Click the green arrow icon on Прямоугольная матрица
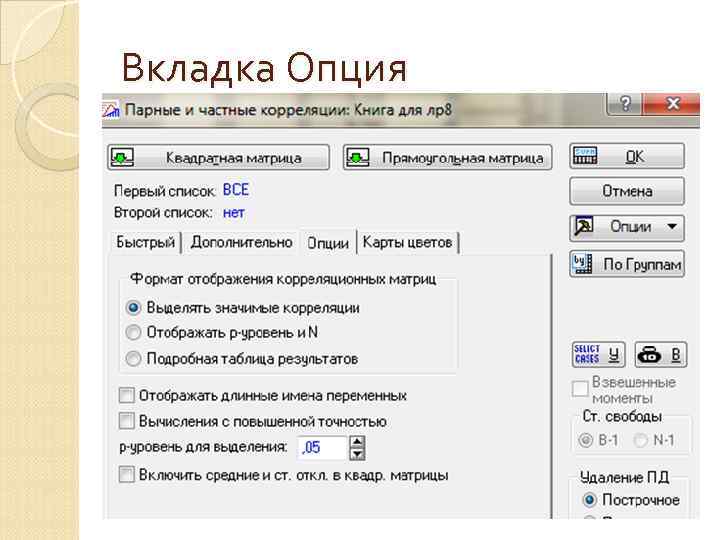 (x=358, y=158)
